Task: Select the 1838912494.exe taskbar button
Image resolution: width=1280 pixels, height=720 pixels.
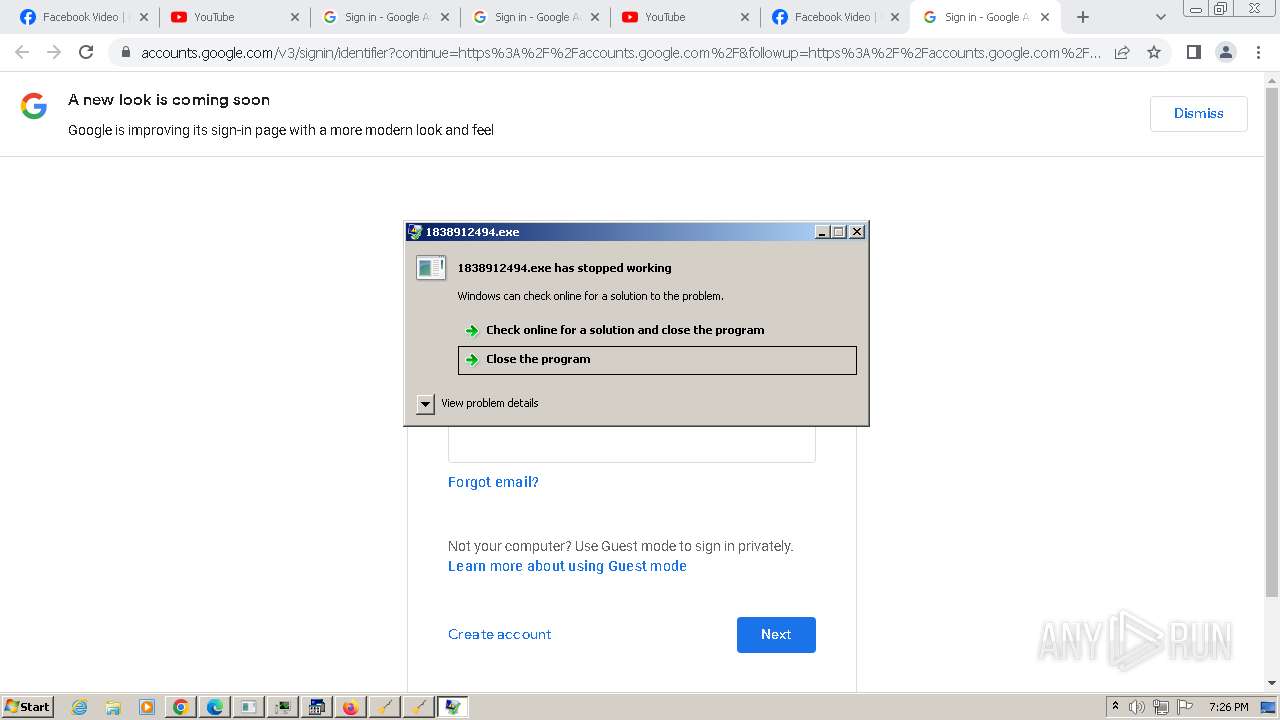Action: 452,707
